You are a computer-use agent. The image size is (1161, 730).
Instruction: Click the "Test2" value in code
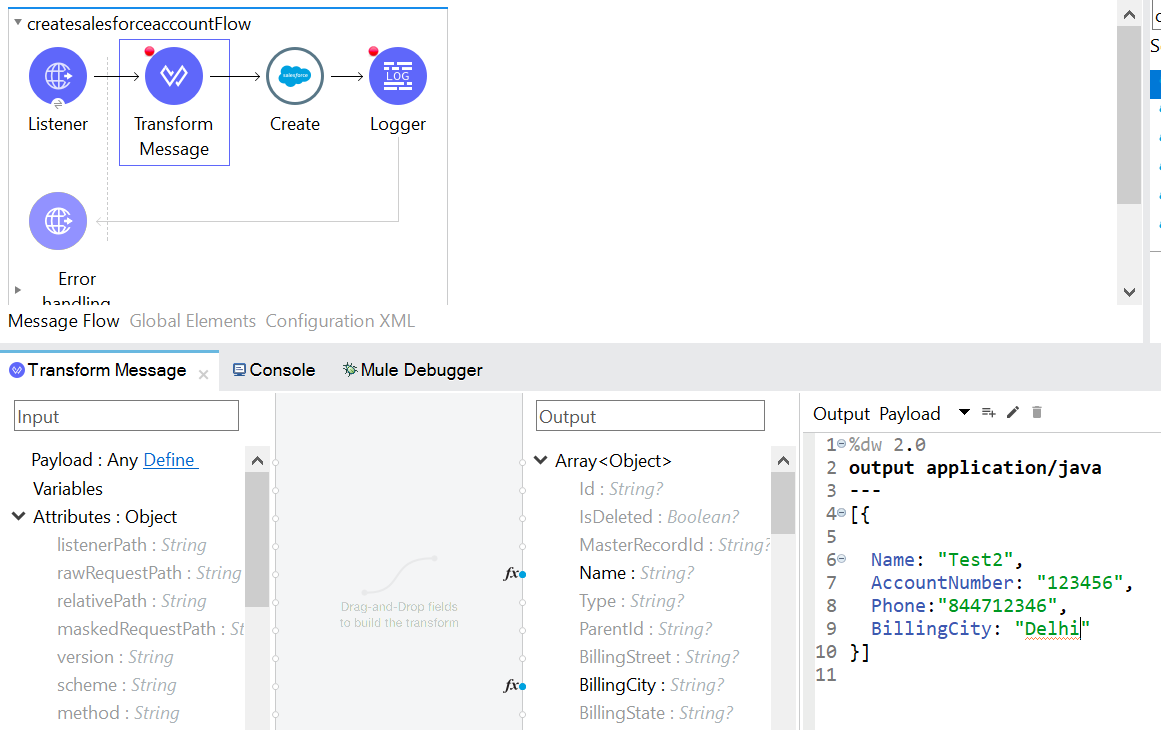coord(975,560)
